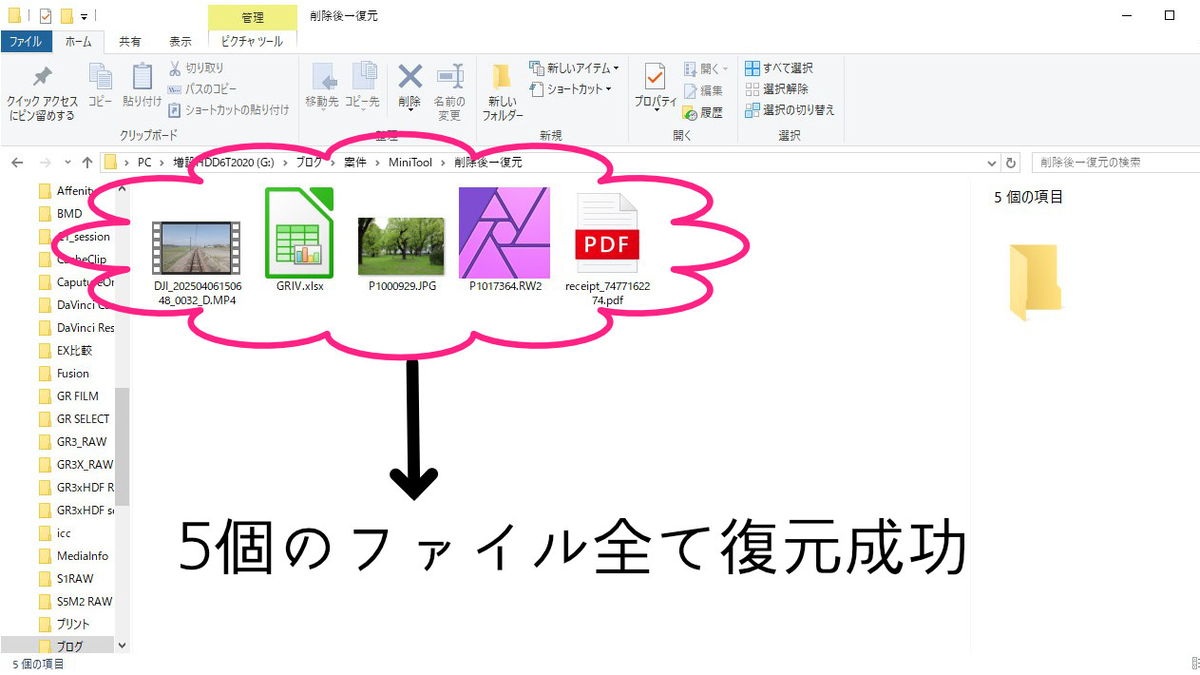Click ブログ in address breadcrumb

(307, 162)
